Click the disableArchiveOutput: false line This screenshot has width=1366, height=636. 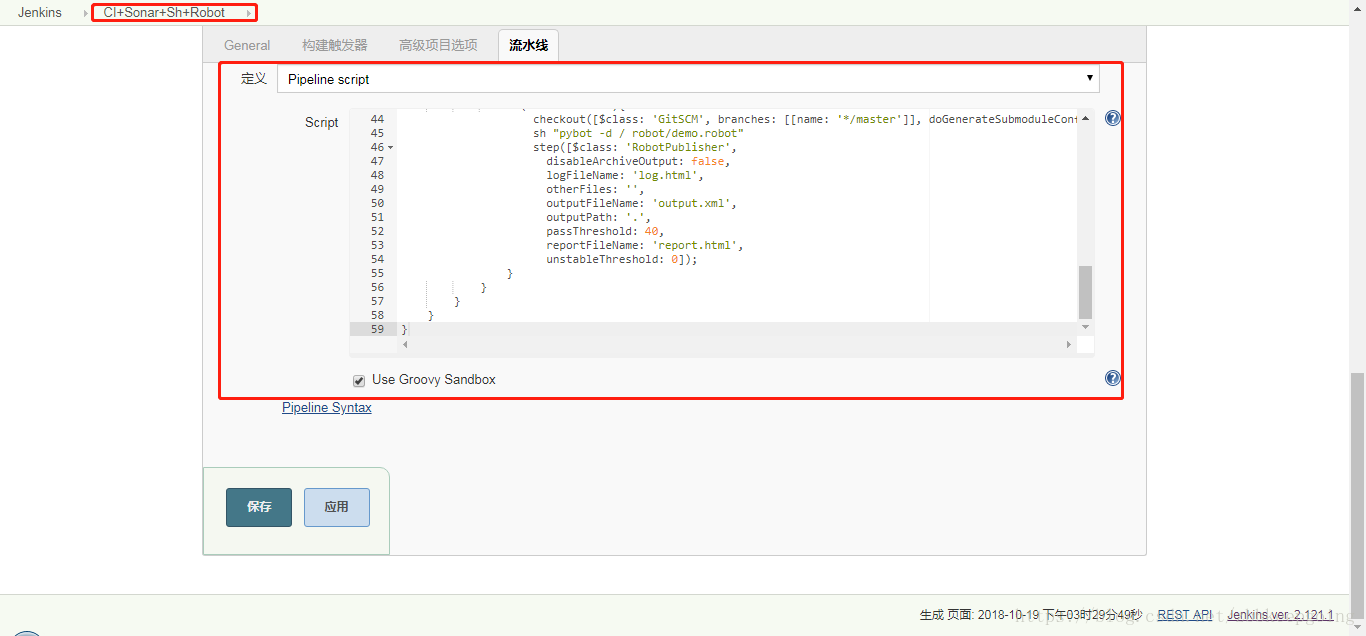click(638, 161)
